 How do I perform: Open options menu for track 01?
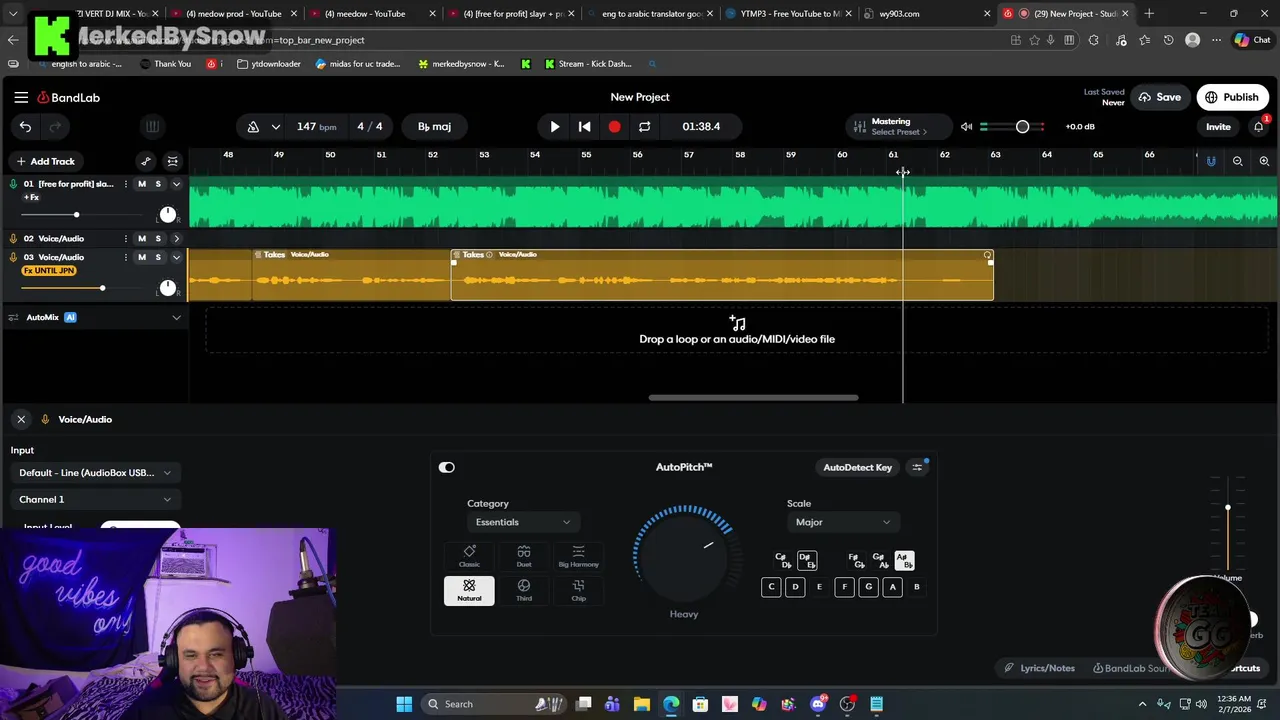tap(125, 184)
